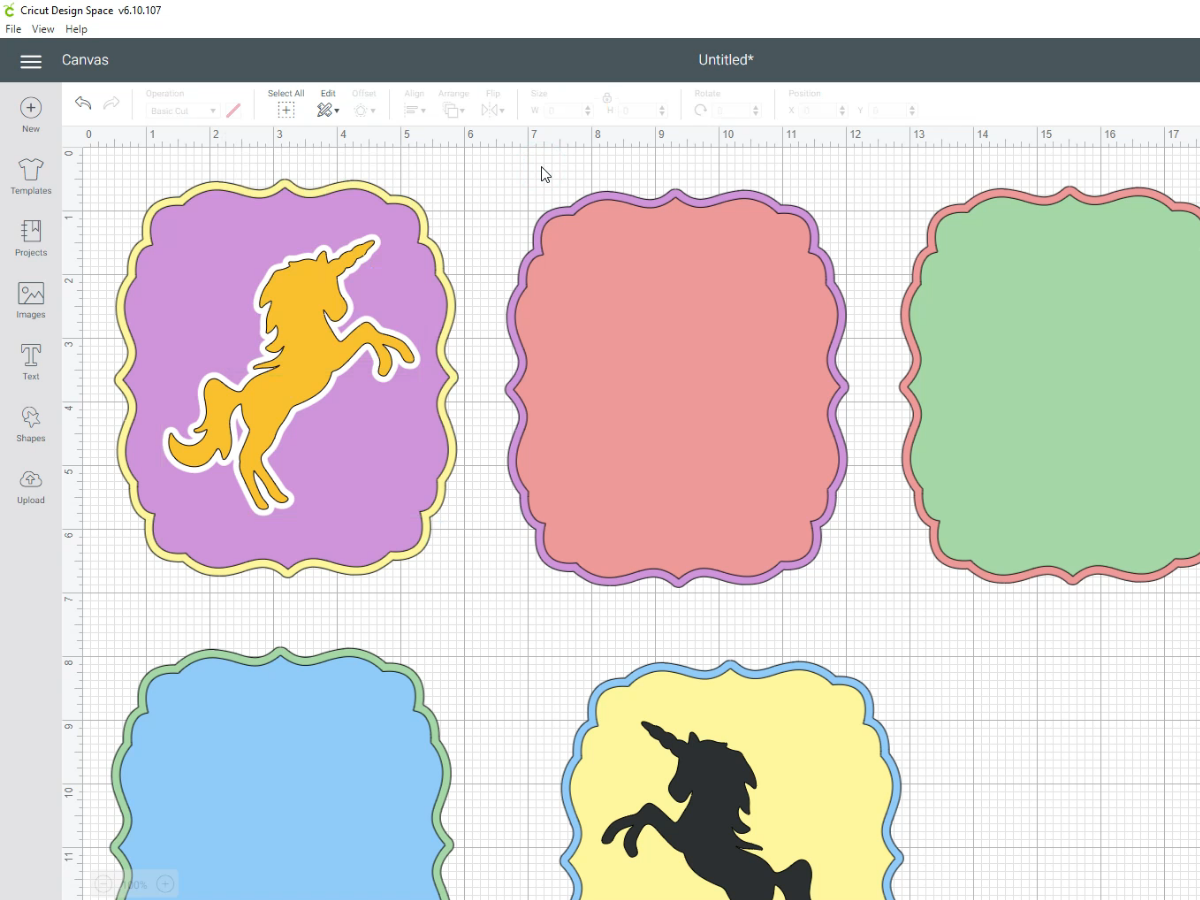Open the View menu

(x=43, y=29)
